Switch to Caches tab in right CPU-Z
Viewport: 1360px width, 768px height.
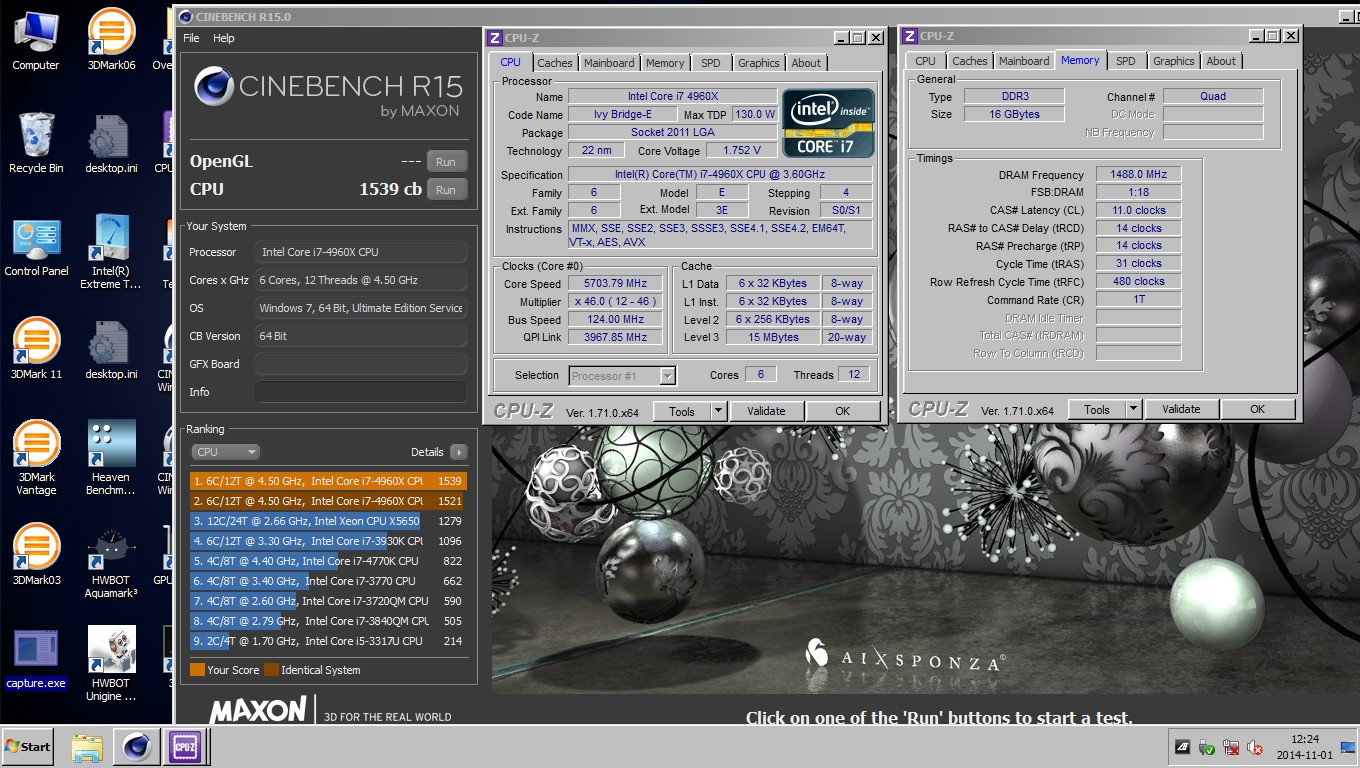pos(970,61)
